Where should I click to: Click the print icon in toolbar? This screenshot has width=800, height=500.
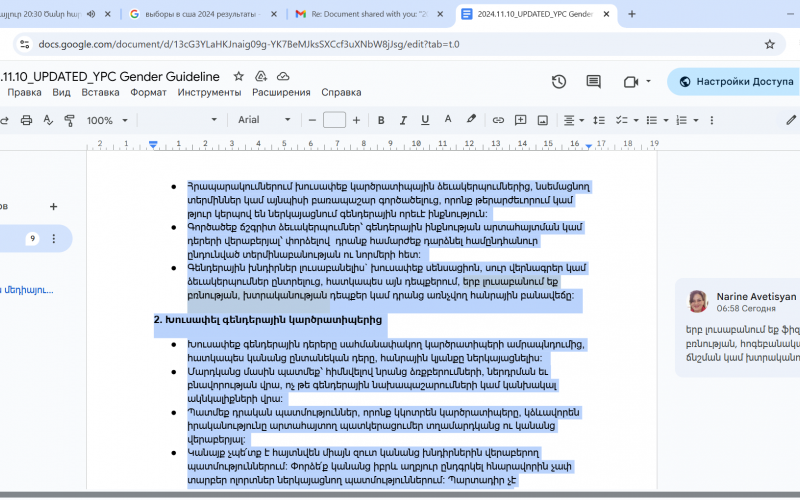click(x=27, y=120)
